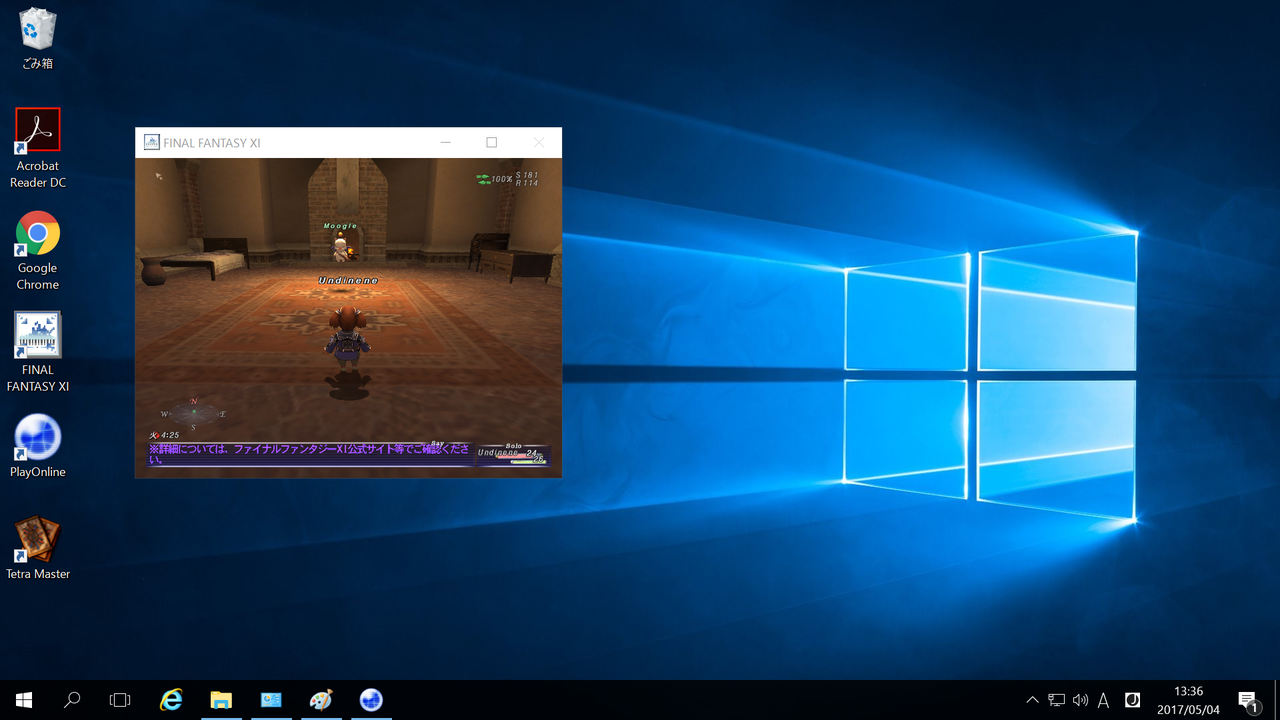
Task: Open the ごみ箱 recycle bin desktop icon
Action: [x=37, y=40]
